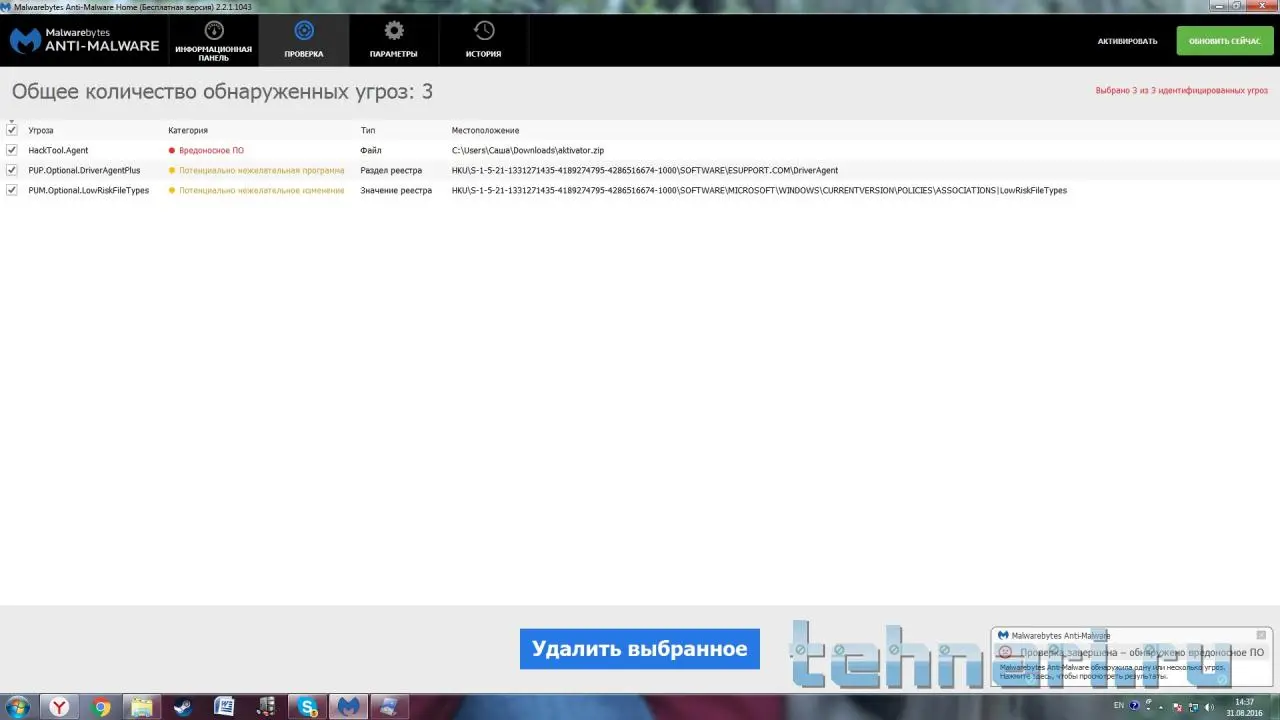Screen dimensions: 1280x720
Task: Sort by the Местоположение column header
Action: click(x=485, y=131)
